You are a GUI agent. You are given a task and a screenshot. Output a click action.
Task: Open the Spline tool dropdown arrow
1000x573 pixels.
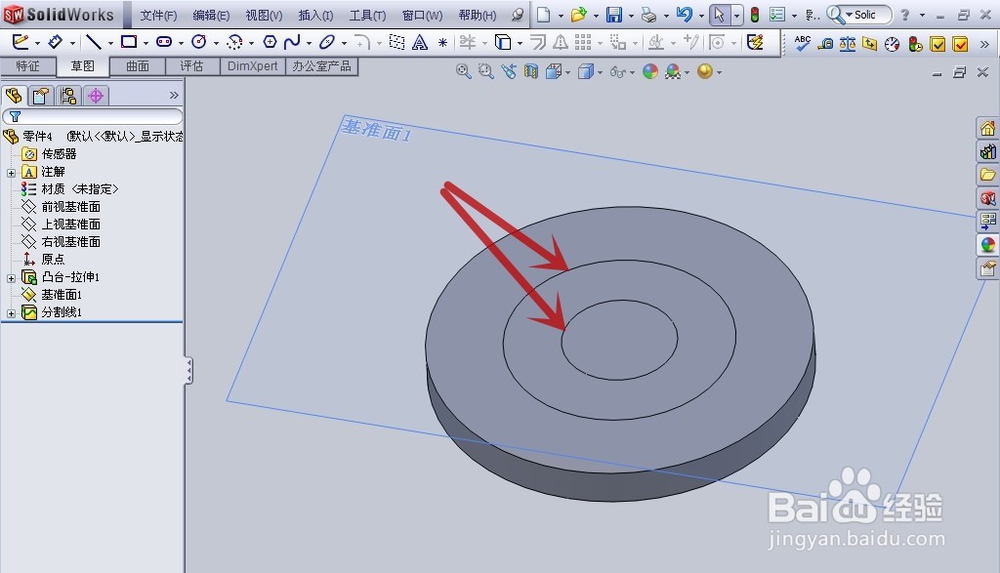309,43
